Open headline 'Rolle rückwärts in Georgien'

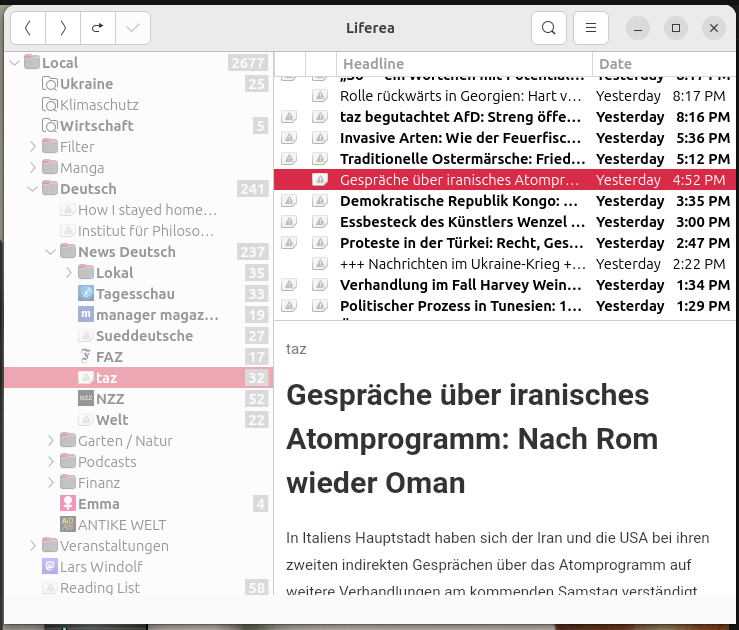(x=460, y=96)
